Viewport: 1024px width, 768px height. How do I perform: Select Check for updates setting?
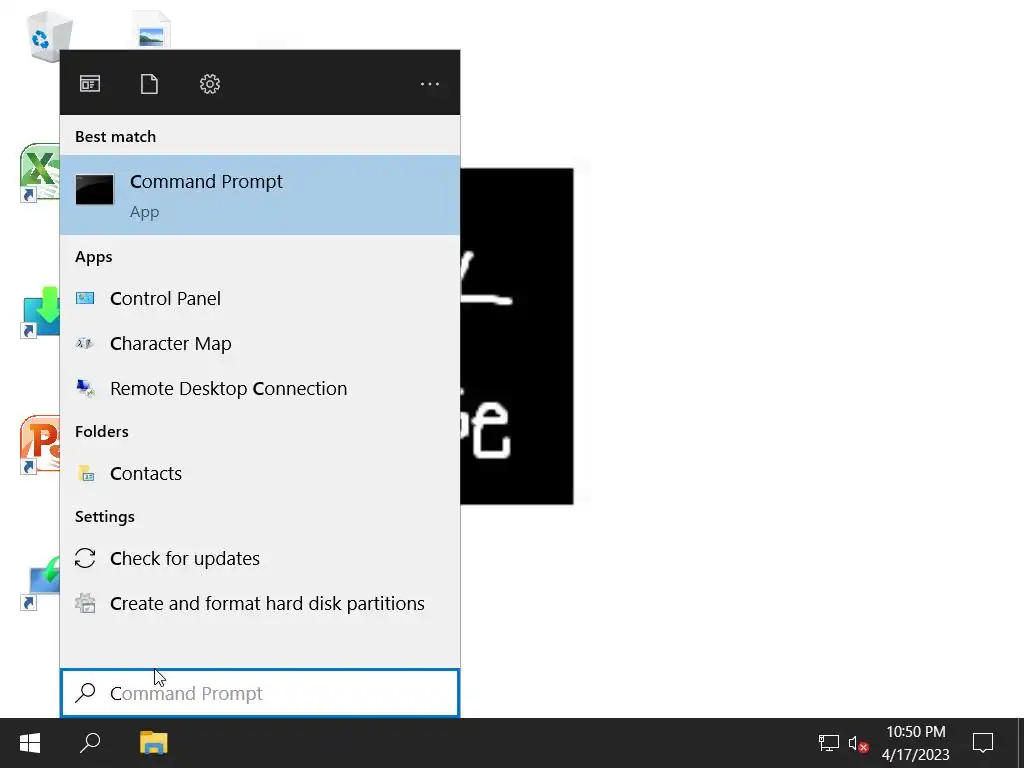[260, 558]
